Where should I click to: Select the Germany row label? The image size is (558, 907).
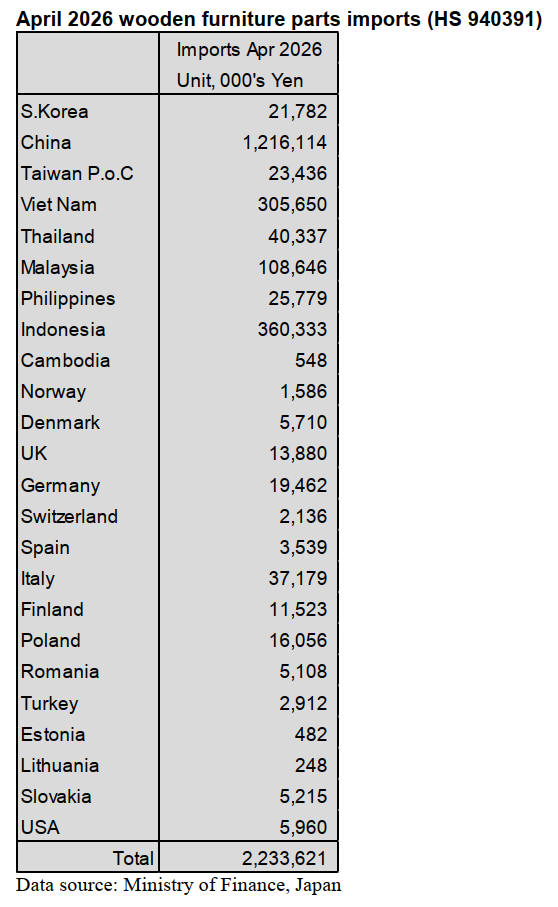60,486
